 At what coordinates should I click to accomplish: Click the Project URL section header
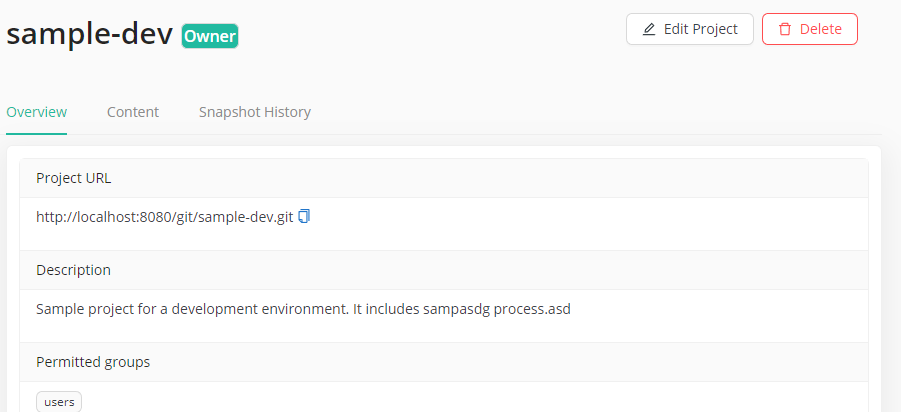point(74,178)
